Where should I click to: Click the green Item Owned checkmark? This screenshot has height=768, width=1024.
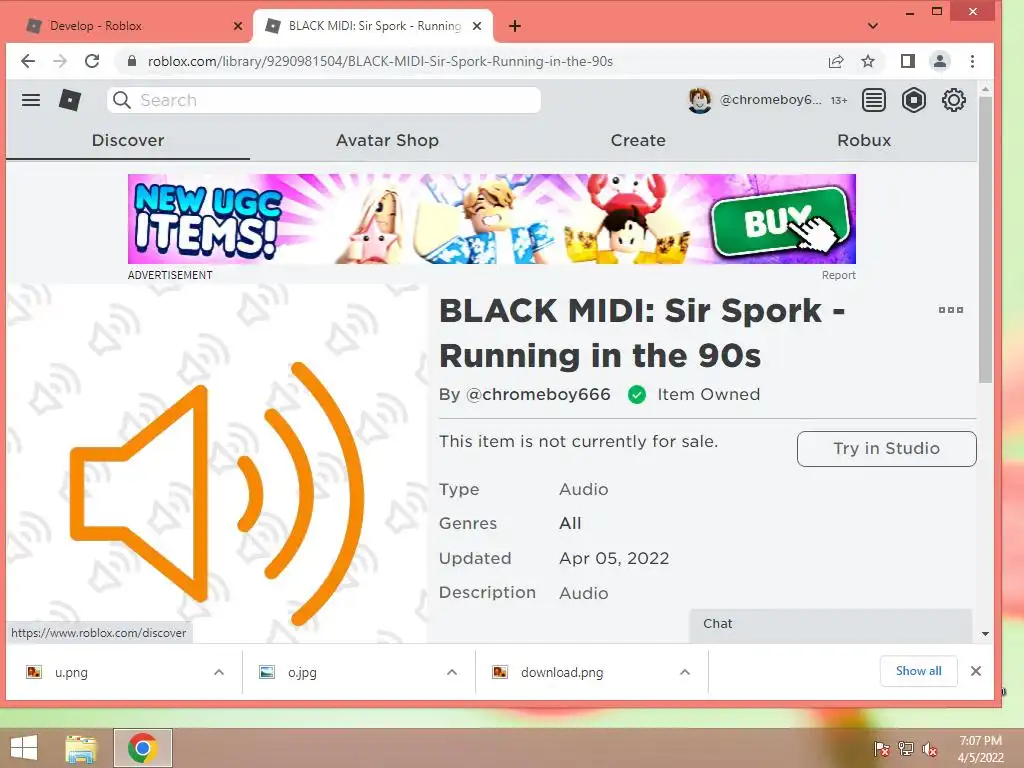pos(637,394)
